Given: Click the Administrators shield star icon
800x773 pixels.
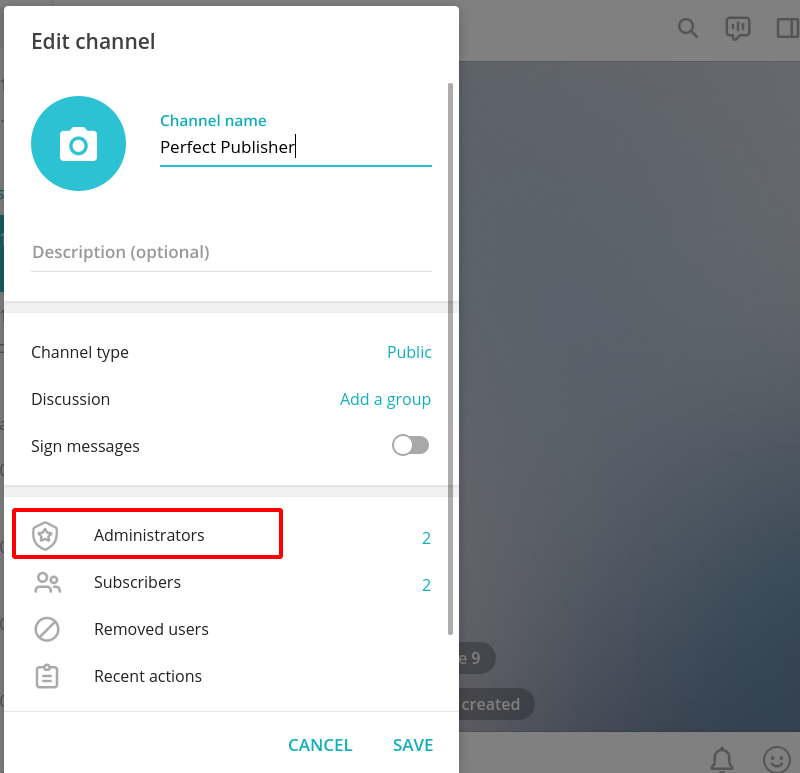Looking at the screenshot, I should tap(45, 536).
